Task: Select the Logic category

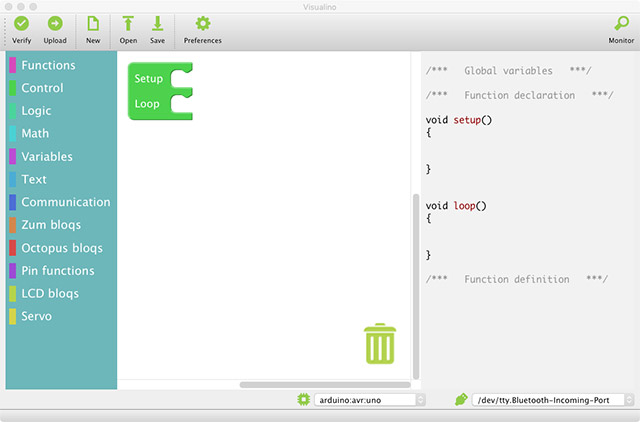Action: [61, 111]
